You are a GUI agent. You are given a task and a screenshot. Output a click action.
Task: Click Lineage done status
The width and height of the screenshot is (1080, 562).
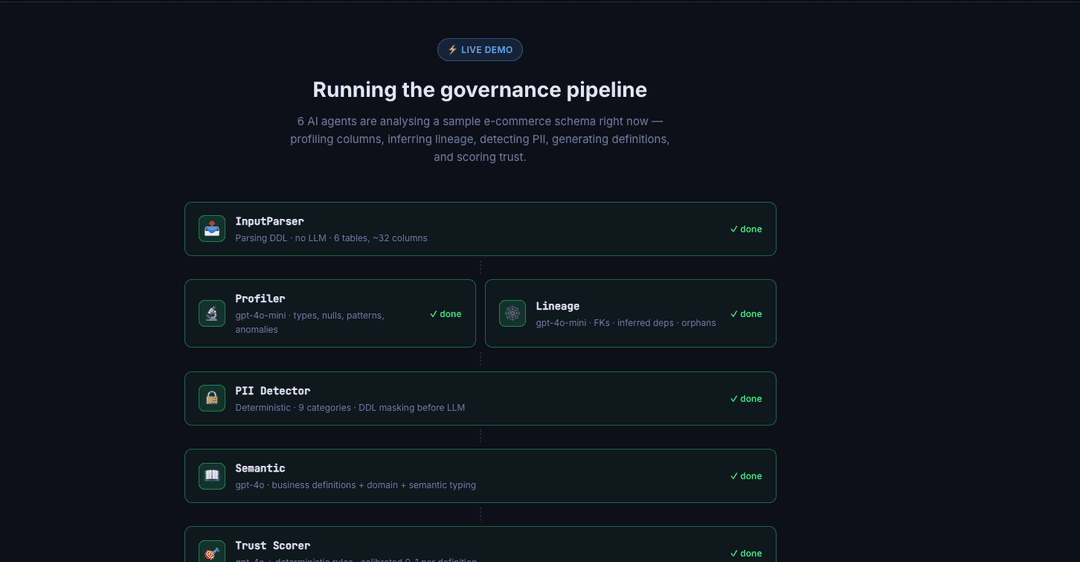pyautogui.click(x=746, y=314)
